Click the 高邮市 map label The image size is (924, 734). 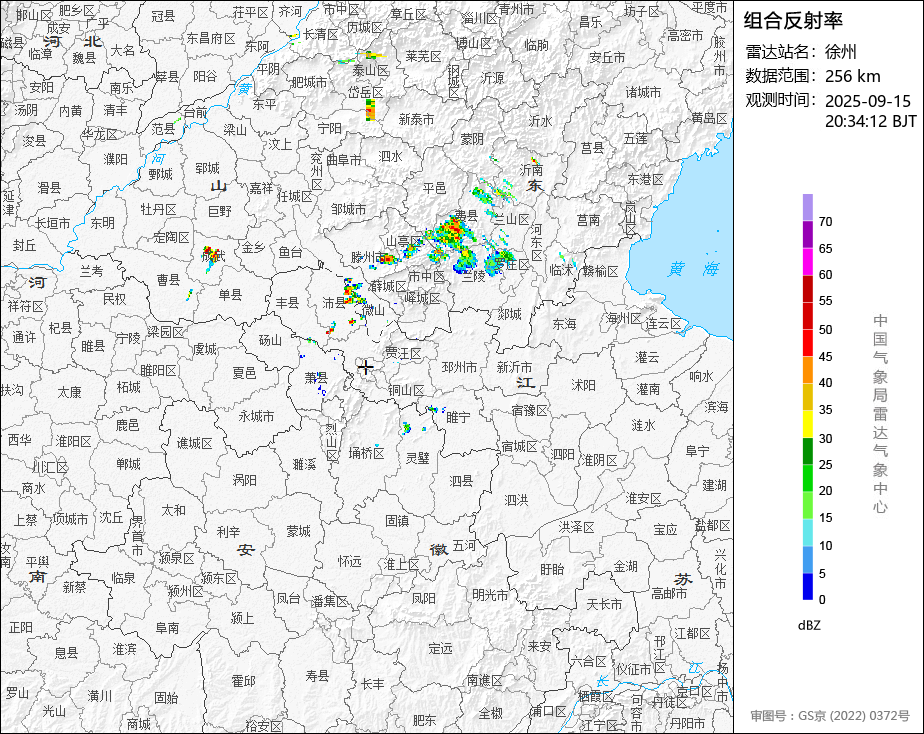[x=669, y=594]
